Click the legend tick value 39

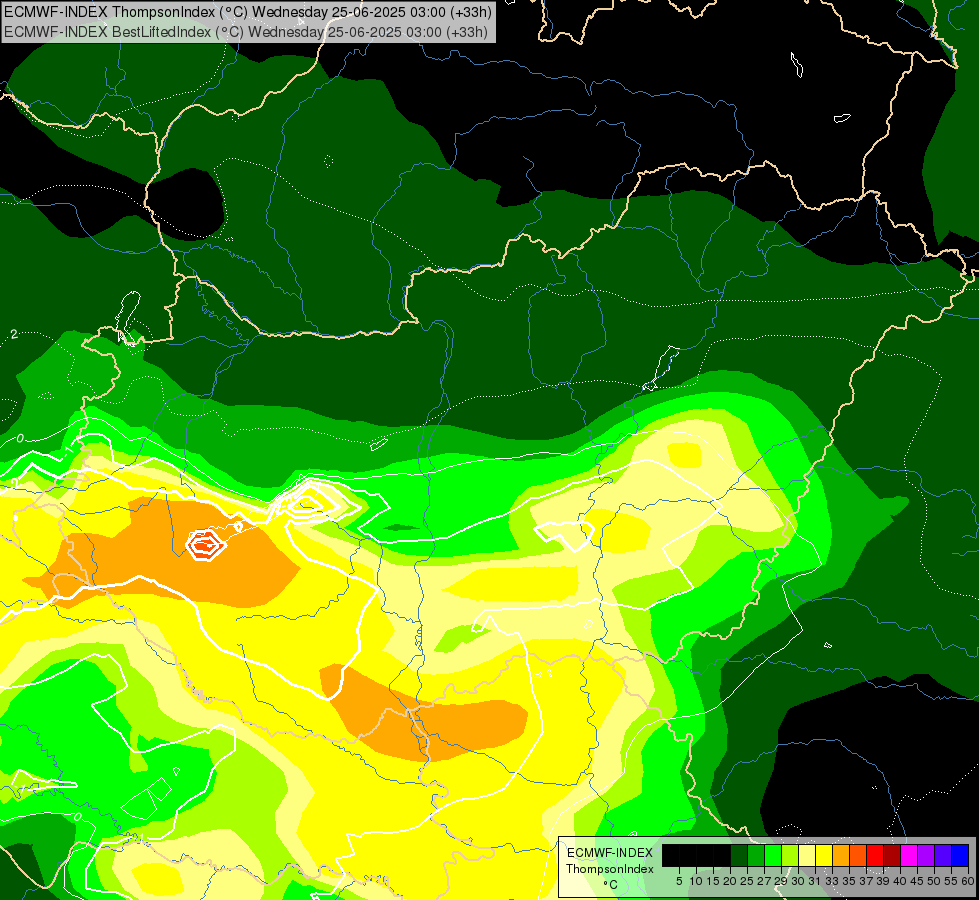pyautogui.click(x=883, y=881)
